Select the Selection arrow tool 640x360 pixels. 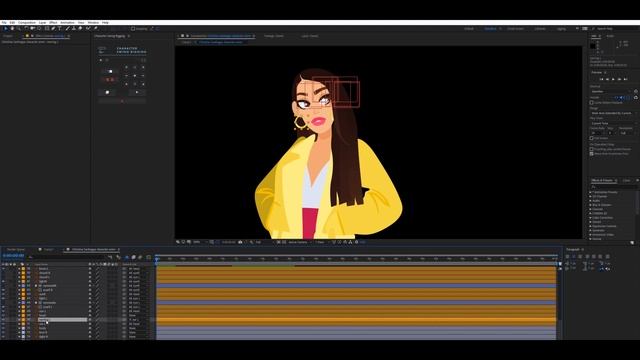(x=5, y=29)
